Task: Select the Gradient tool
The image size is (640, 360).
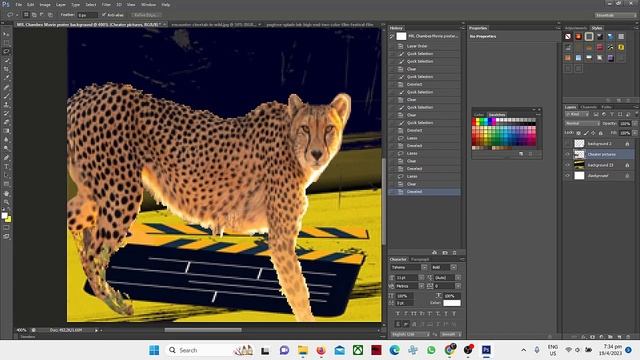Action: [x=6, y=131]
